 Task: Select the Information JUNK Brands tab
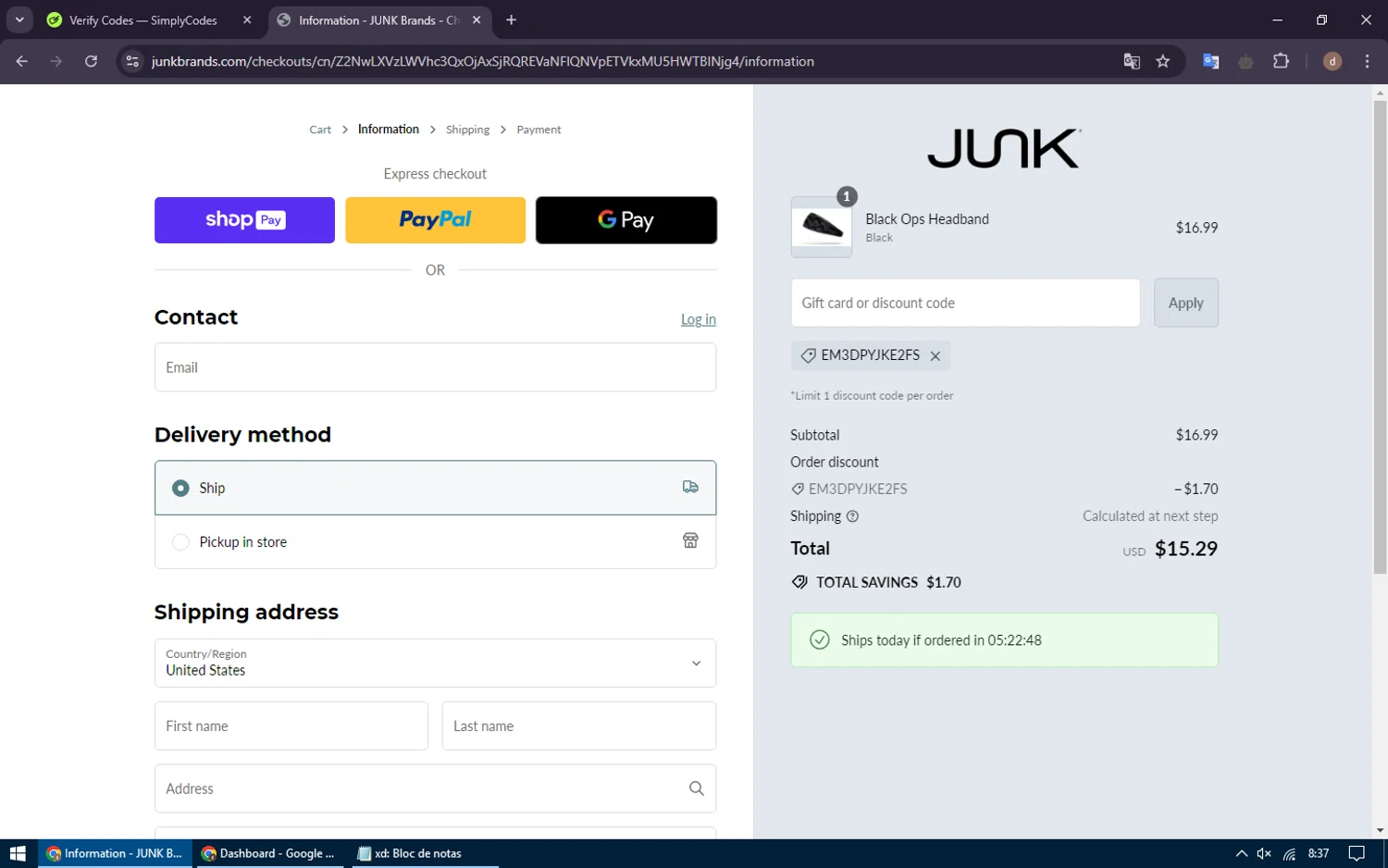tap(379, 19)
